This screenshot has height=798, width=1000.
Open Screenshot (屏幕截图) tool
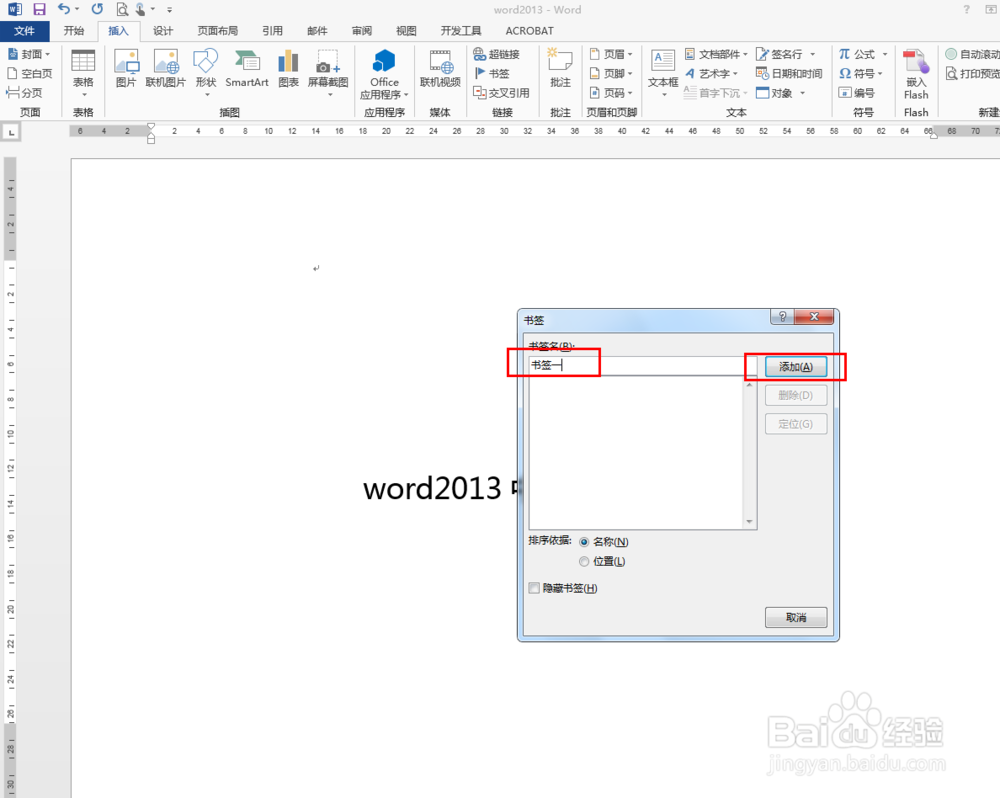(x=328, y=73)
